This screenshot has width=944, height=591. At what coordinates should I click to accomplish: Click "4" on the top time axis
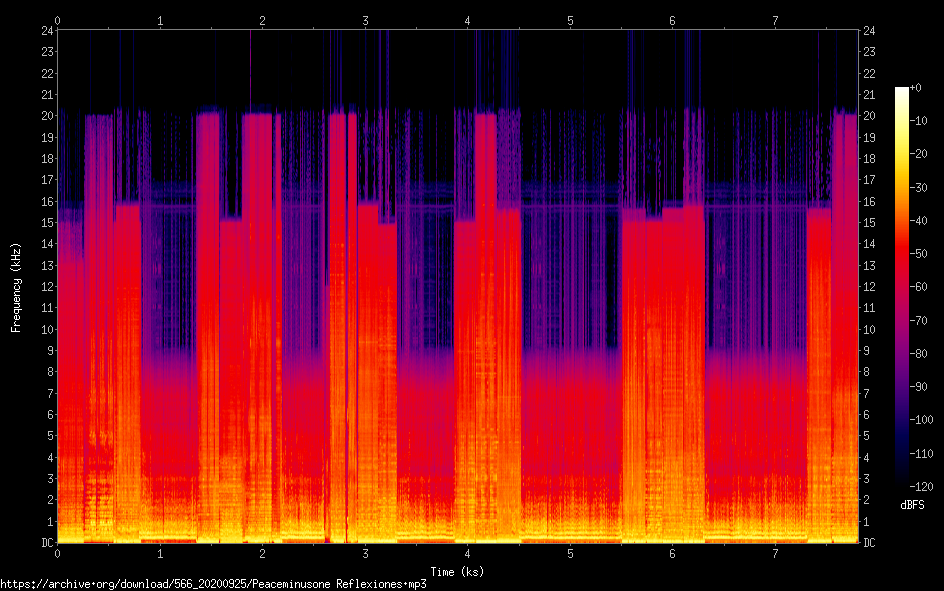click(468, 21)
